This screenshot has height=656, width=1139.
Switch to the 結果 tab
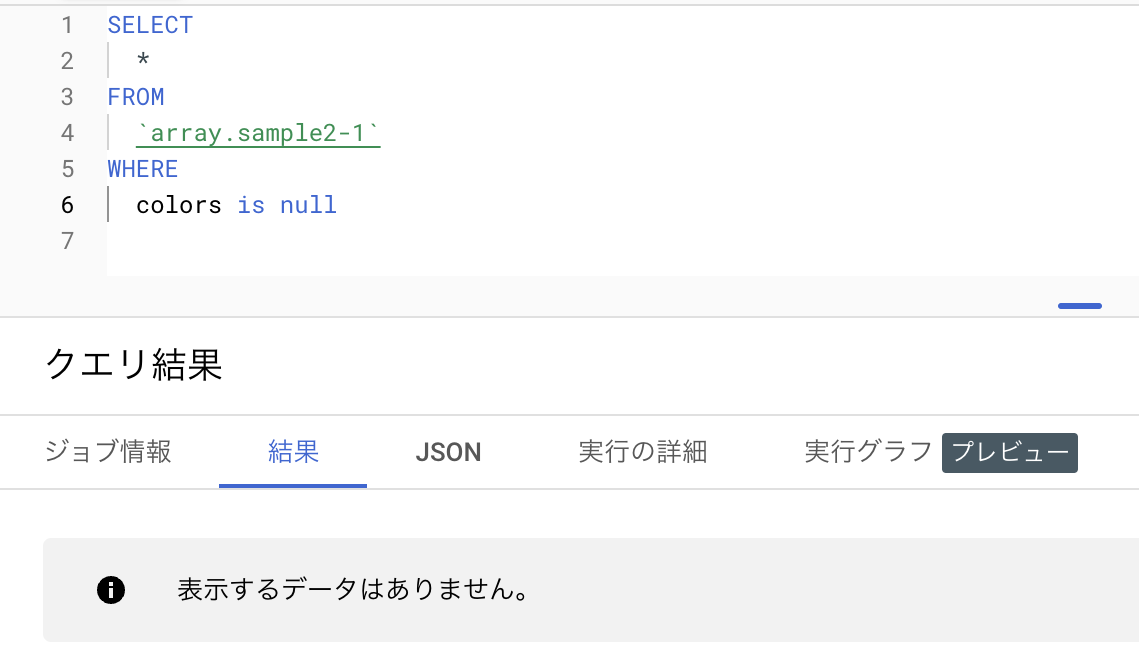pyautogui.click(x=293, y=451)
